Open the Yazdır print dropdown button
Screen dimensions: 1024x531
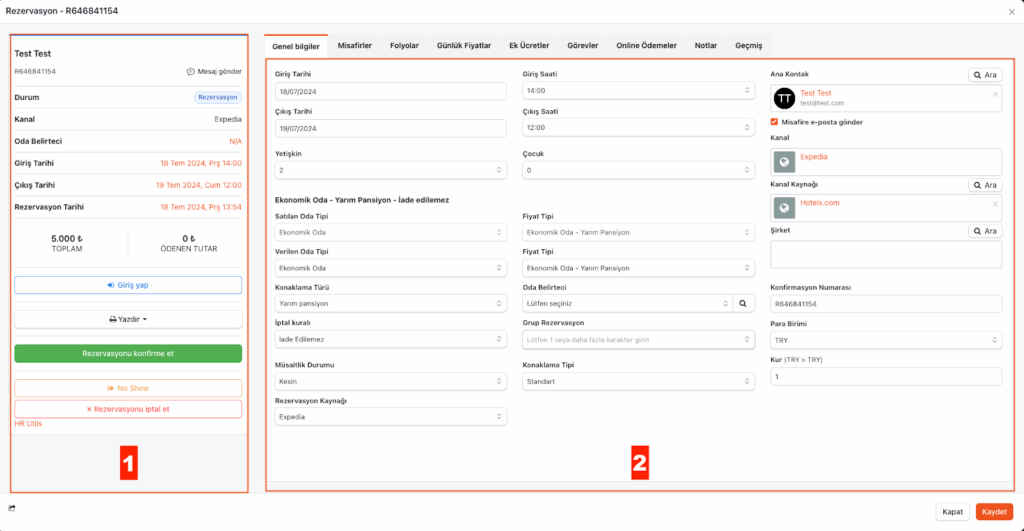click(x=128, y=319)
